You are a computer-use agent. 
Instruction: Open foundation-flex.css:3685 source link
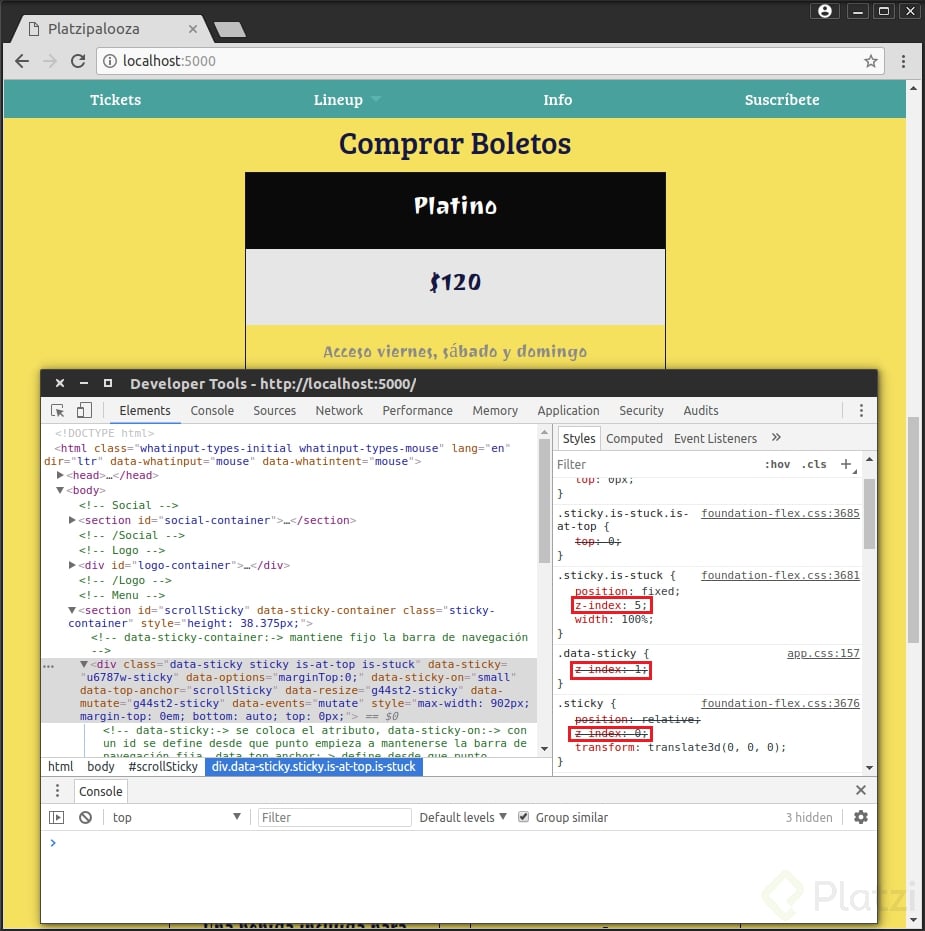[780, 513]
